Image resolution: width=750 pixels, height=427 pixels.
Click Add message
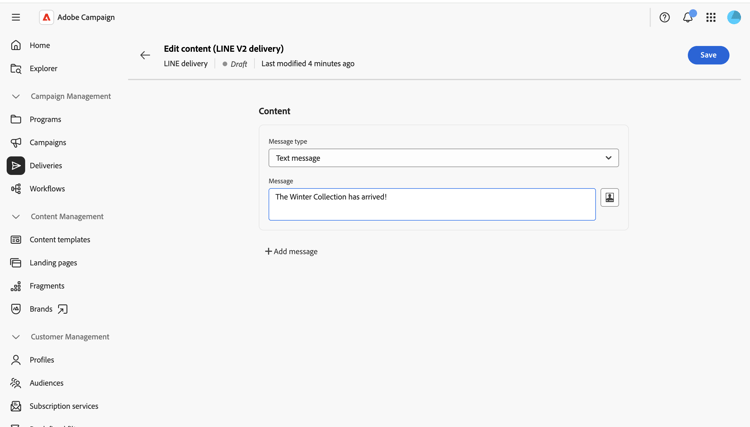pos(291,252)
